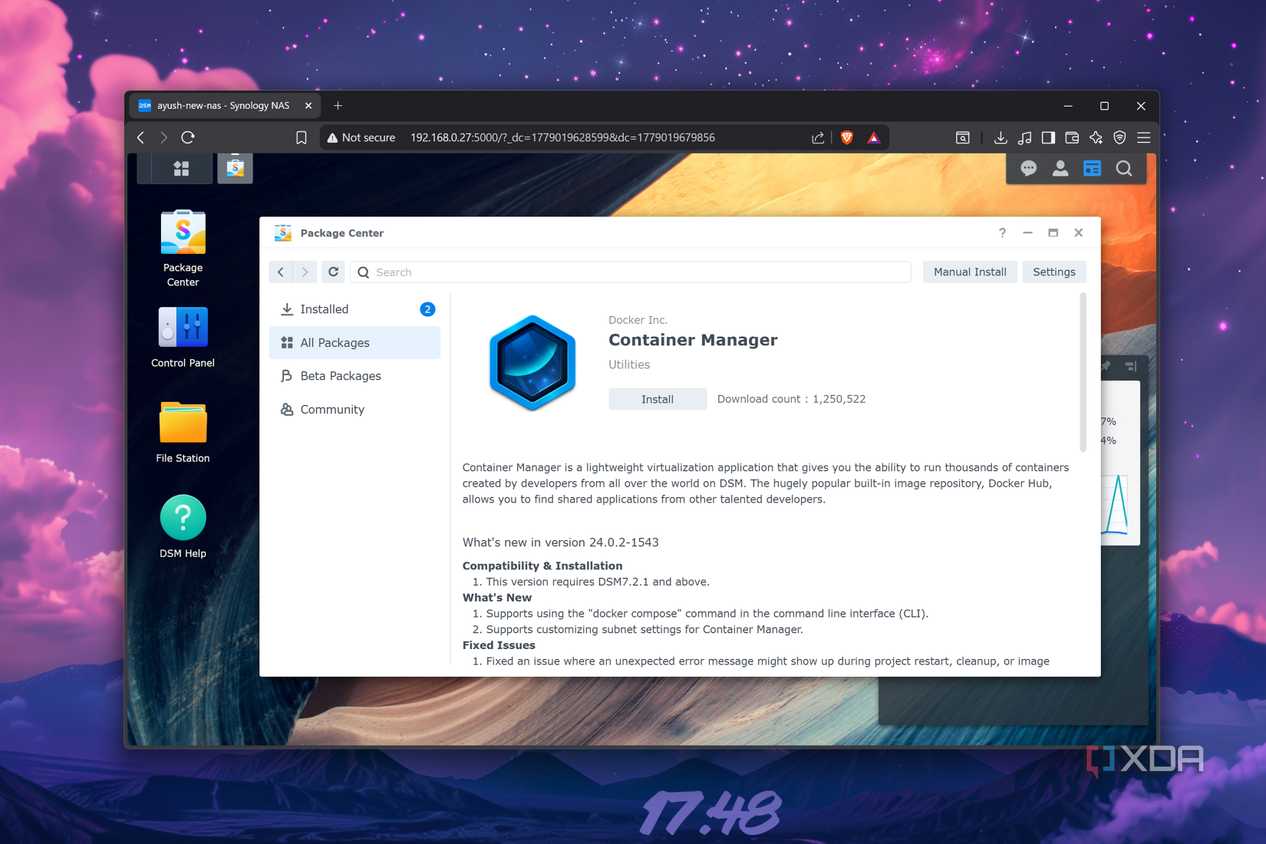Open Package Center help question mark
This screenshot has width=1266, height=844.
point(1002,233)
